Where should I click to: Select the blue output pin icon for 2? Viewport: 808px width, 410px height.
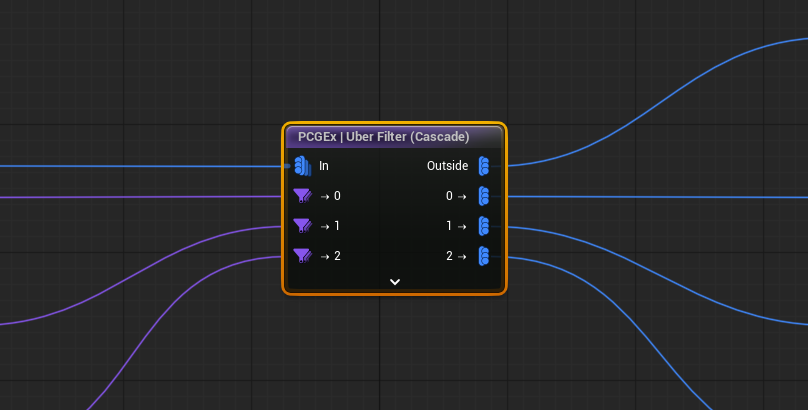coord(484,256)
